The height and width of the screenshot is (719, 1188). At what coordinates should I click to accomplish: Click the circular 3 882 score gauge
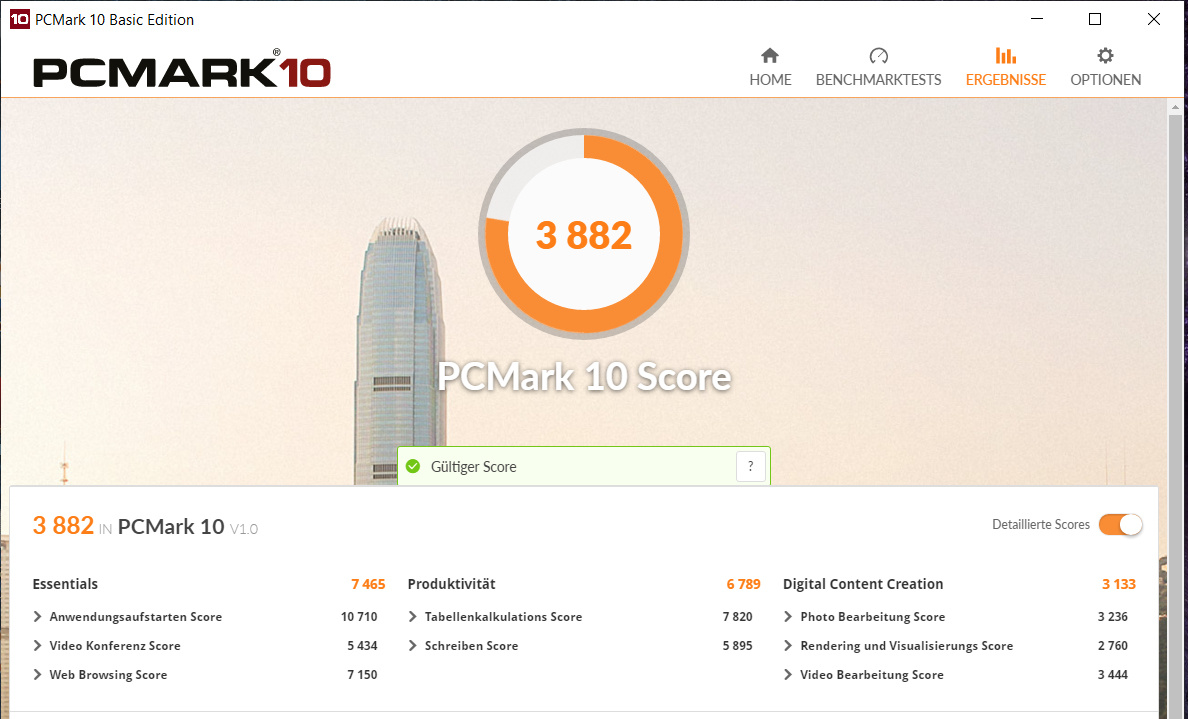pyautogui.click(x=584, y=234)
